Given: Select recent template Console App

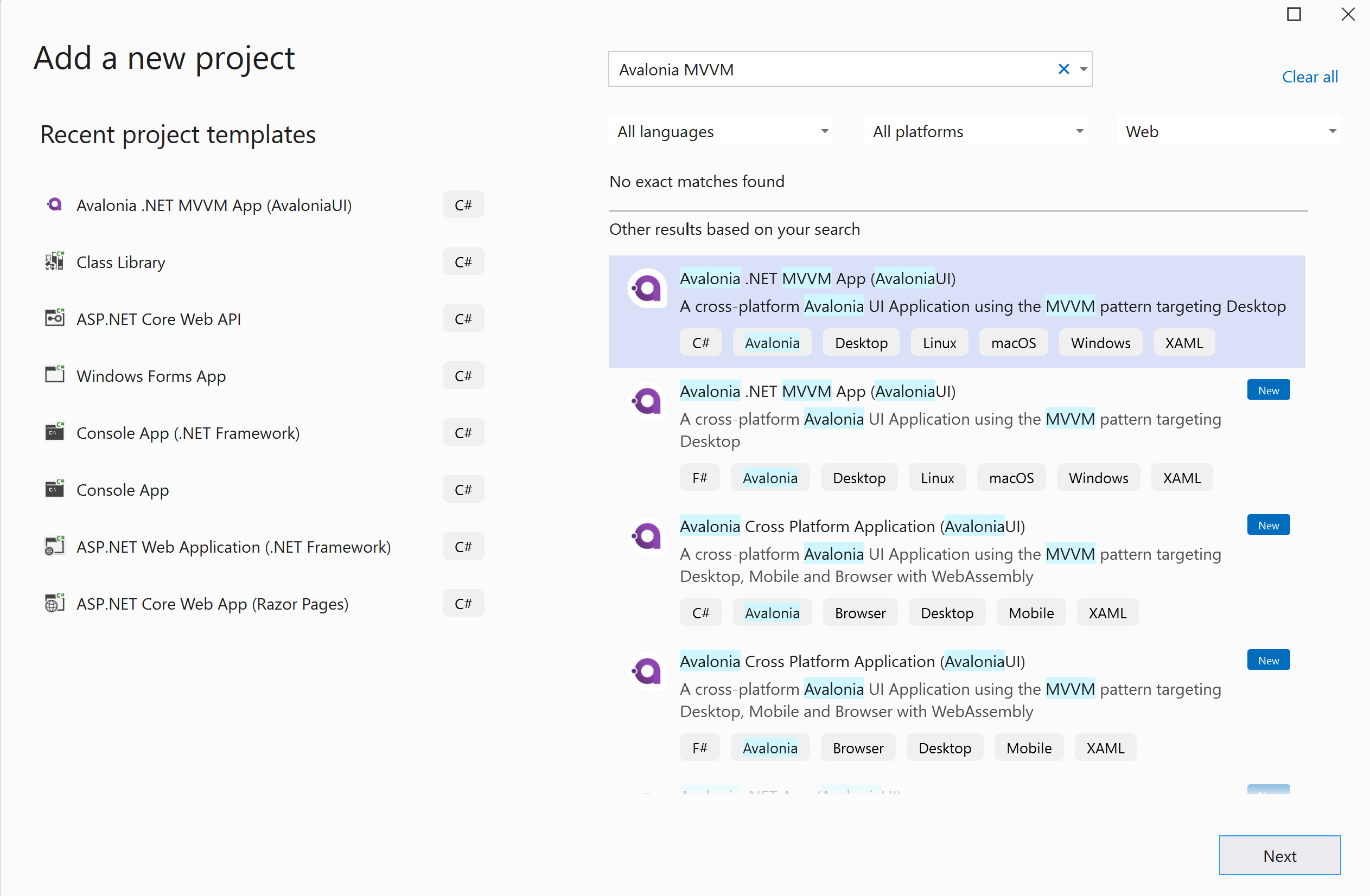Looking at the screenshot, I should coord(264,490).
